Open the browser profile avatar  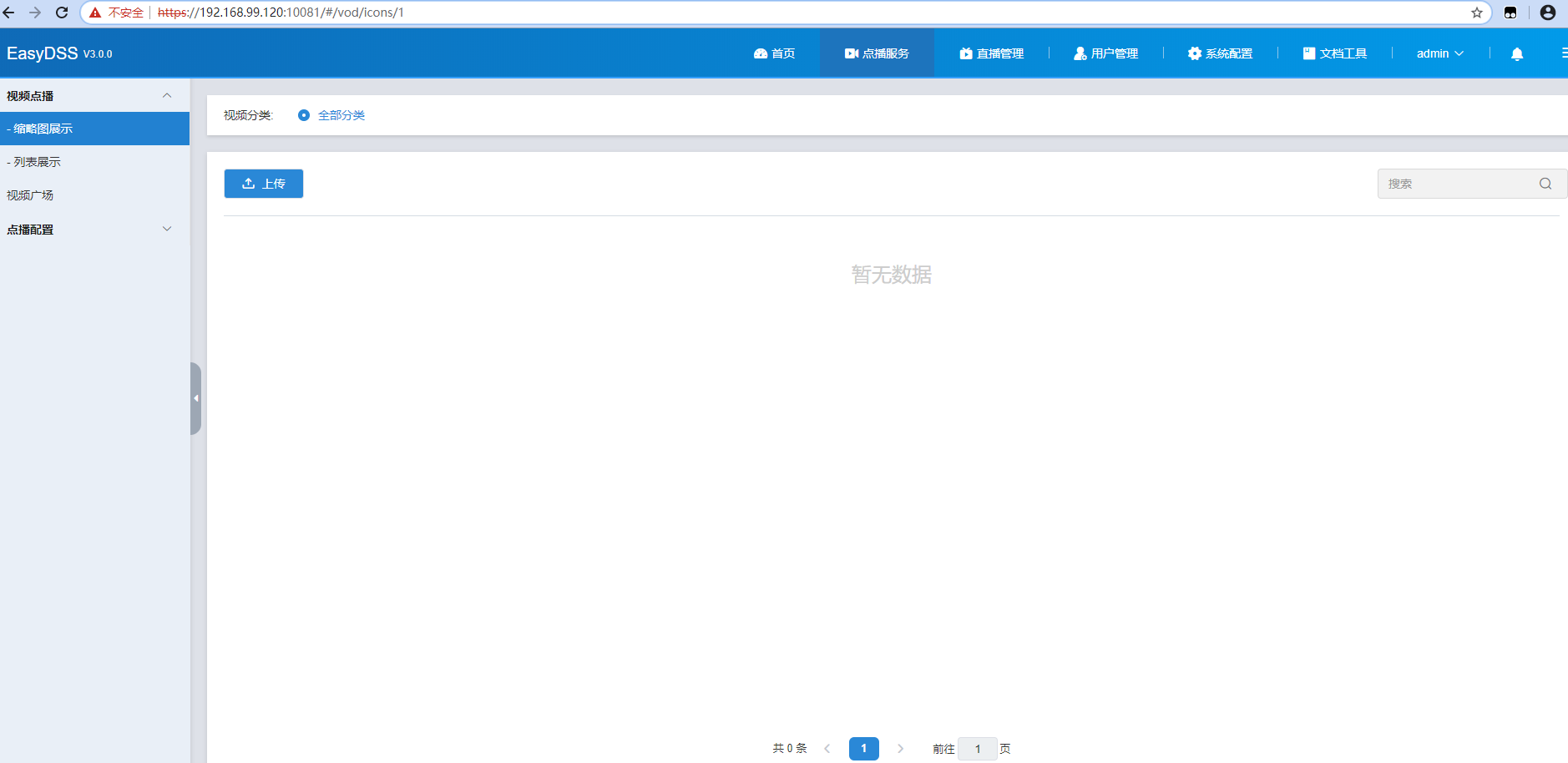click(1548, 13)
